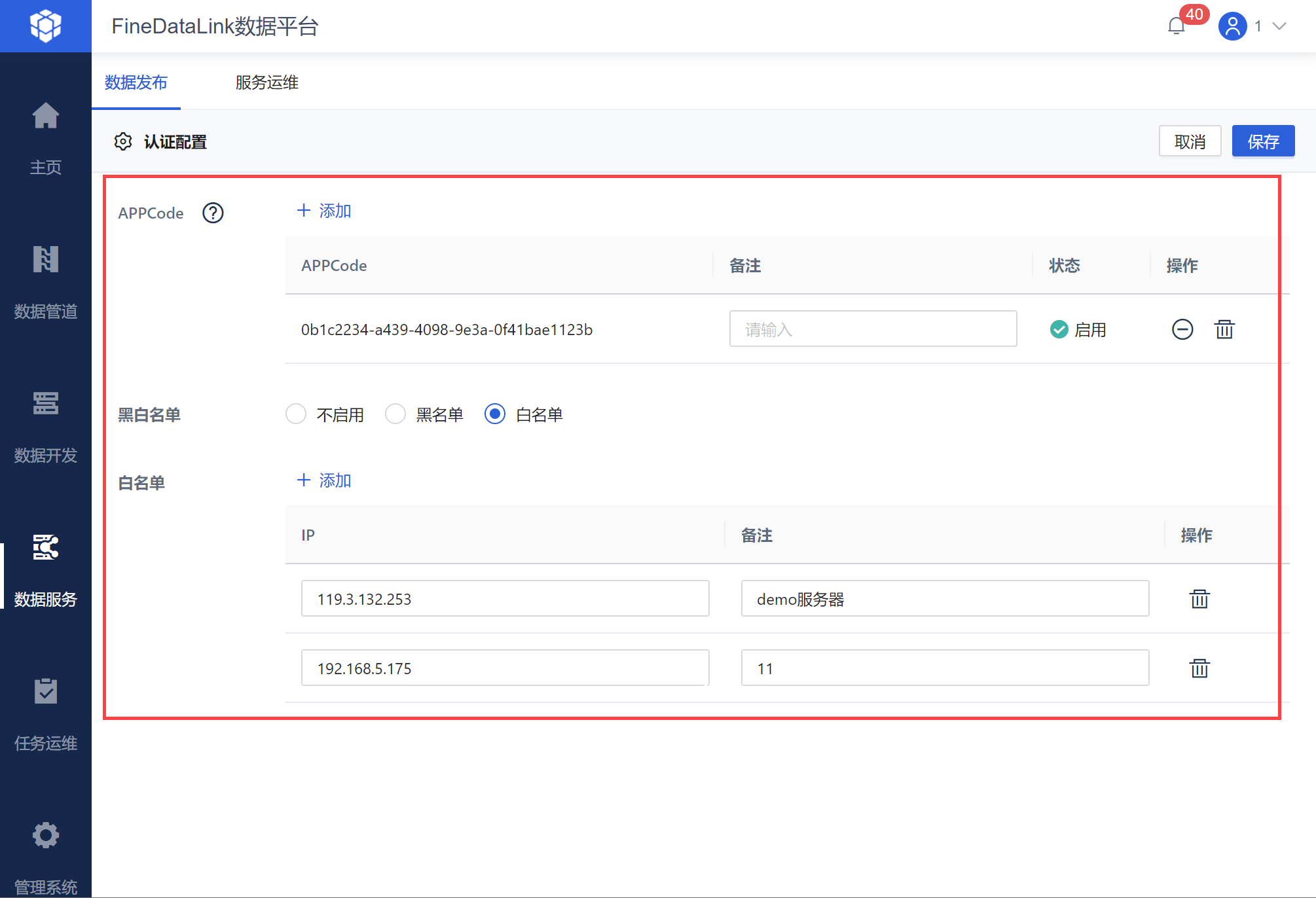The width and height of the screenshot is (1316, 898).
Task: Click the APPCode help question mark icon
Action: (213, 213)
